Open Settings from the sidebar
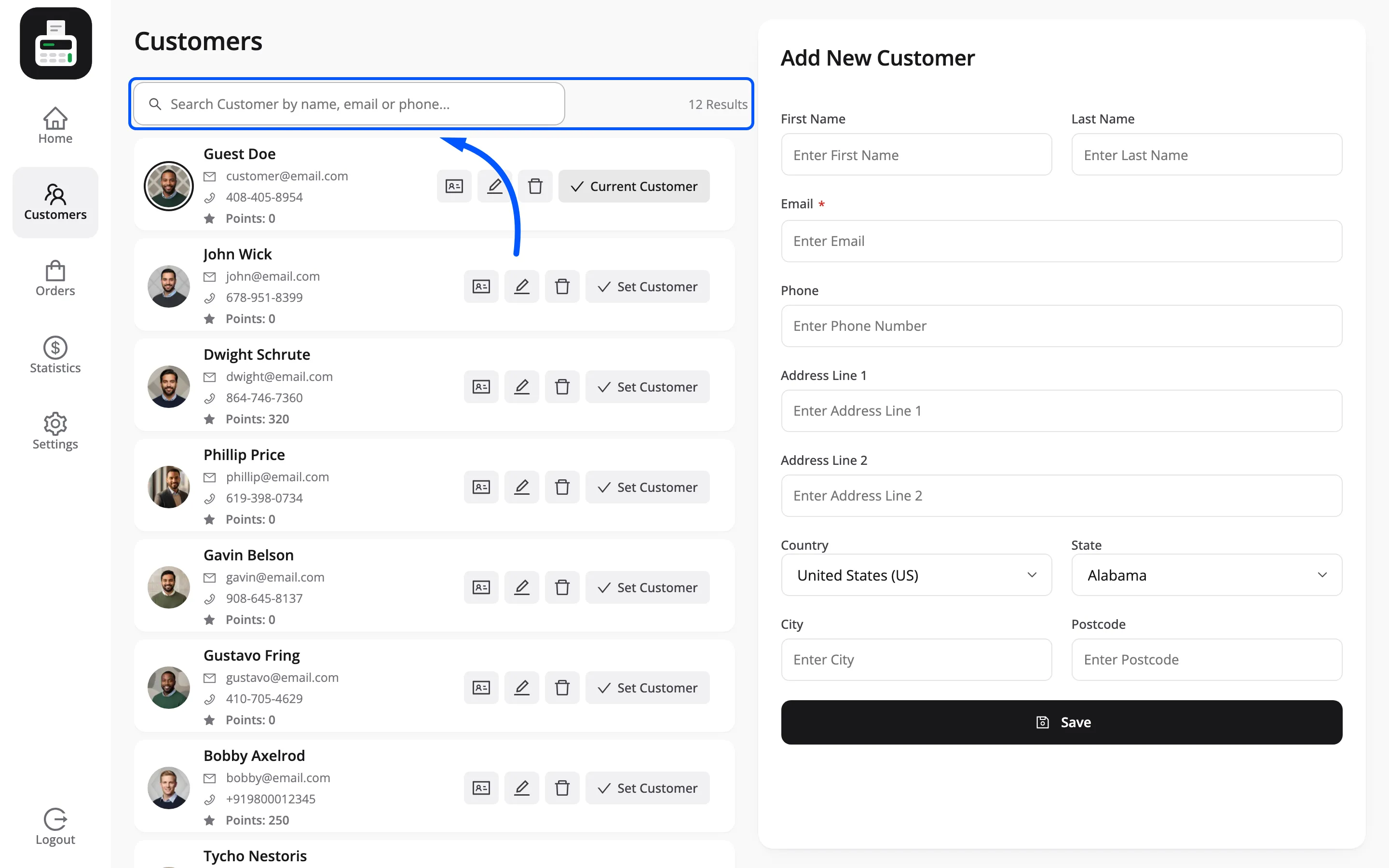Viewport: 1389px width, 868px height. point(55,431)
